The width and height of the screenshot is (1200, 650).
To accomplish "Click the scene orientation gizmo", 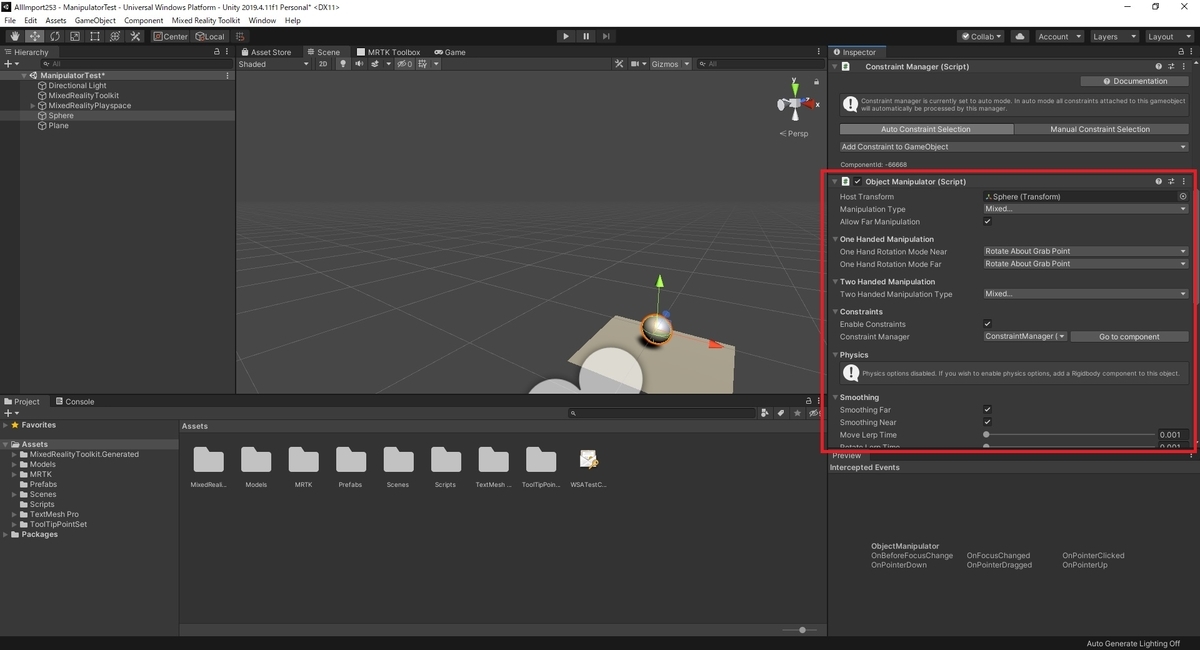I will [795, 103].
